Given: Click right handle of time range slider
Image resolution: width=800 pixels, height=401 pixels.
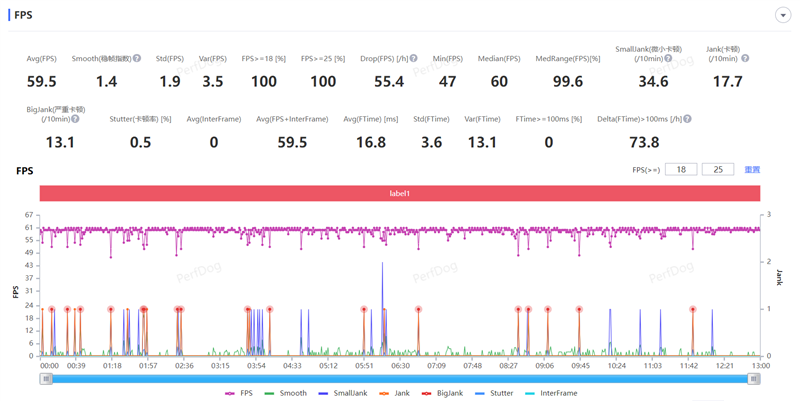Looking at the screenshot, I should (755, 379).
